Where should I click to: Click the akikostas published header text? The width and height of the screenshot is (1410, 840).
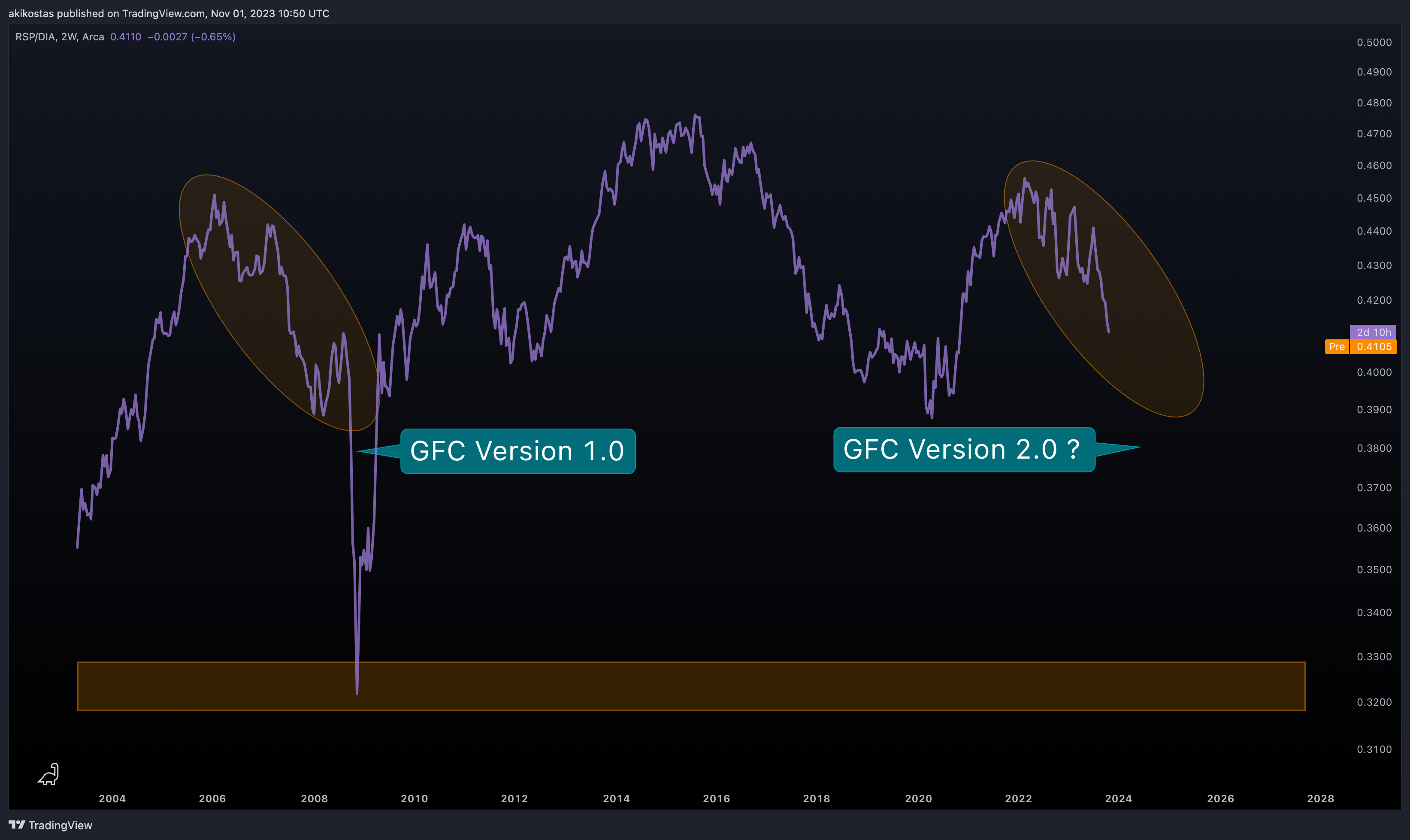click(169, 14)
